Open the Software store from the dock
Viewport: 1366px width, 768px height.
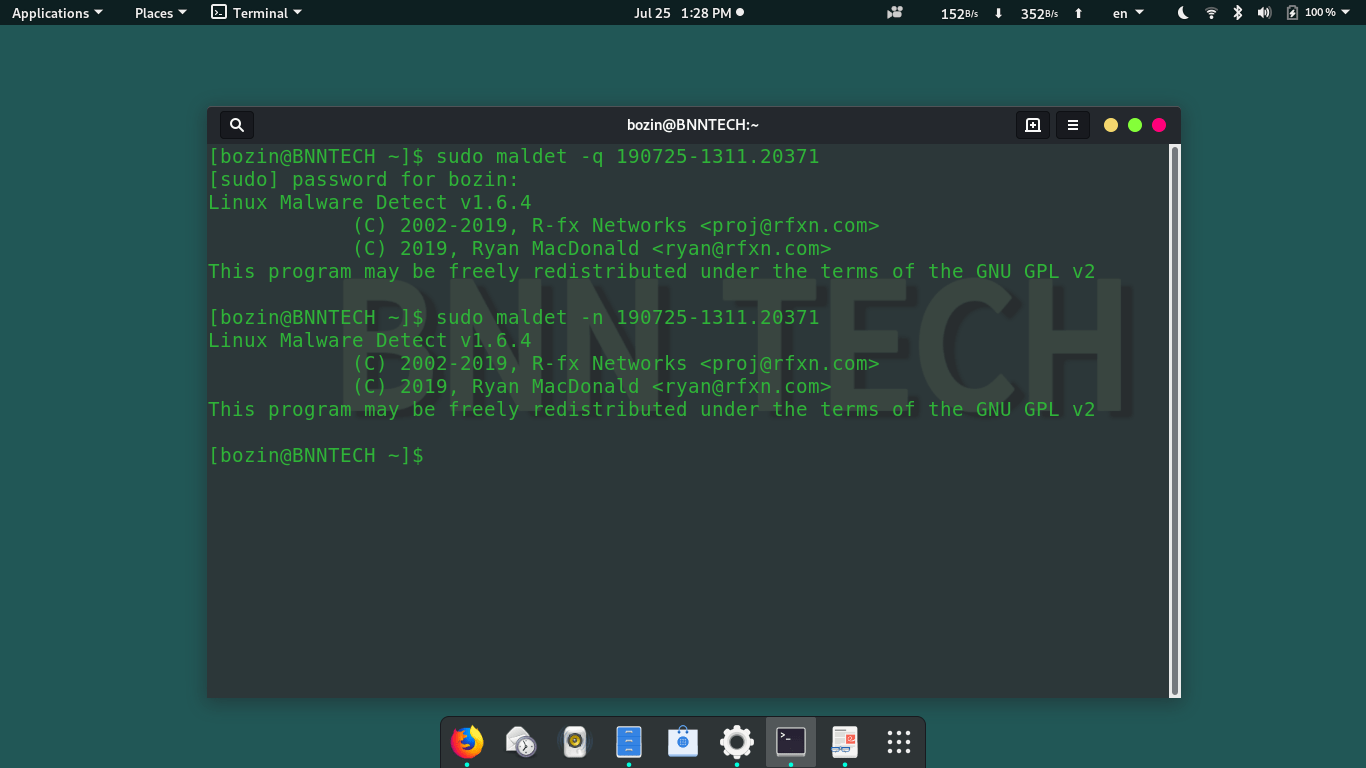682,741
